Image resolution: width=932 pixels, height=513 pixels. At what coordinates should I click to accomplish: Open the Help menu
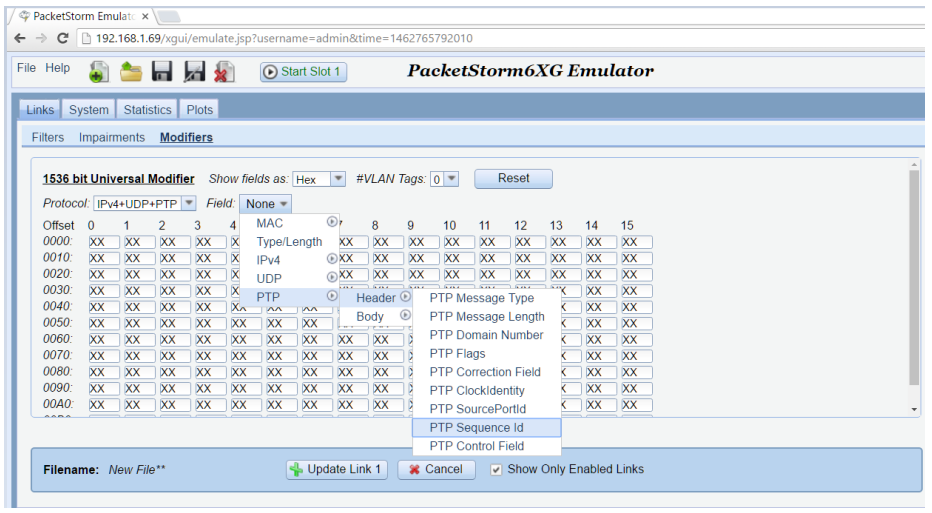point(58,68)
